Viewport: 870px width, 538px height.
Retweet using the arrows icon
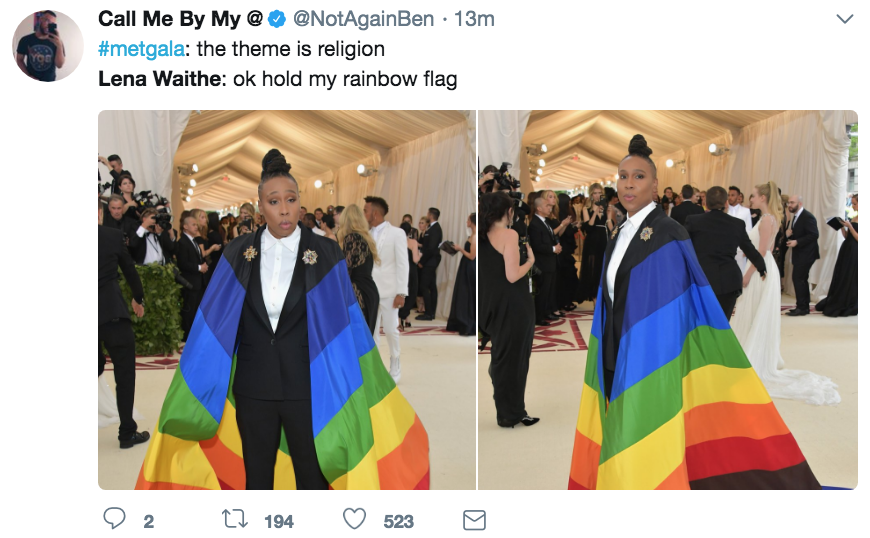pyautogui.click(x=235, y=519)
